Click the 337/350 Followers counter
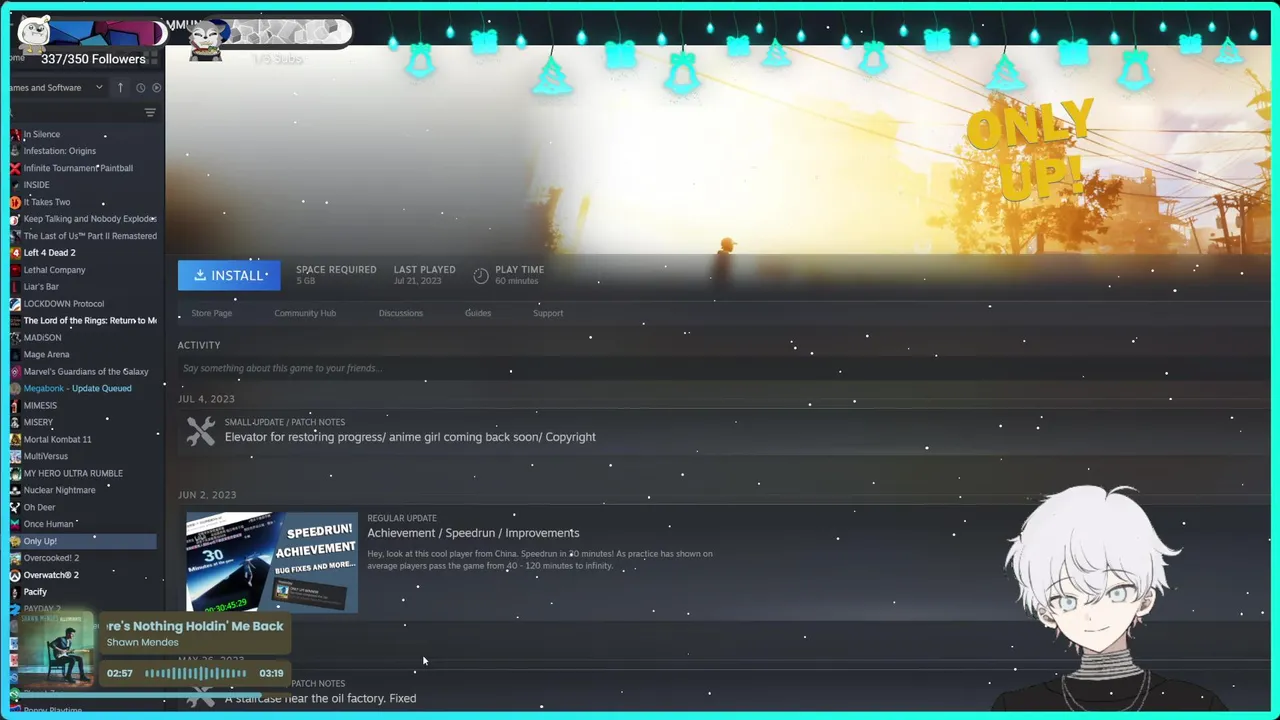 tap(93, 59)
